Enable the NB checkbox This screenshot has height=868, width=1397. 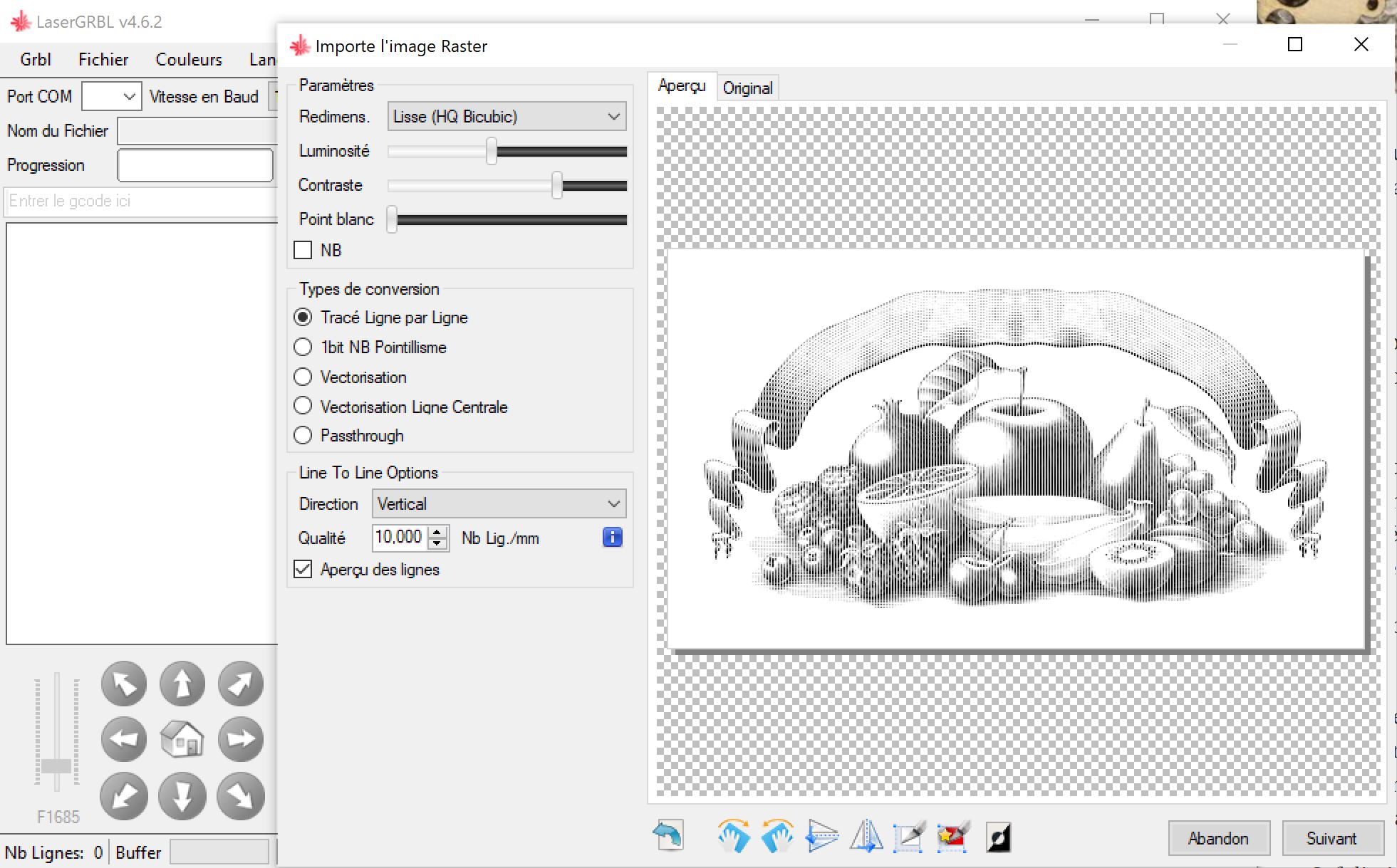point(303,250)
